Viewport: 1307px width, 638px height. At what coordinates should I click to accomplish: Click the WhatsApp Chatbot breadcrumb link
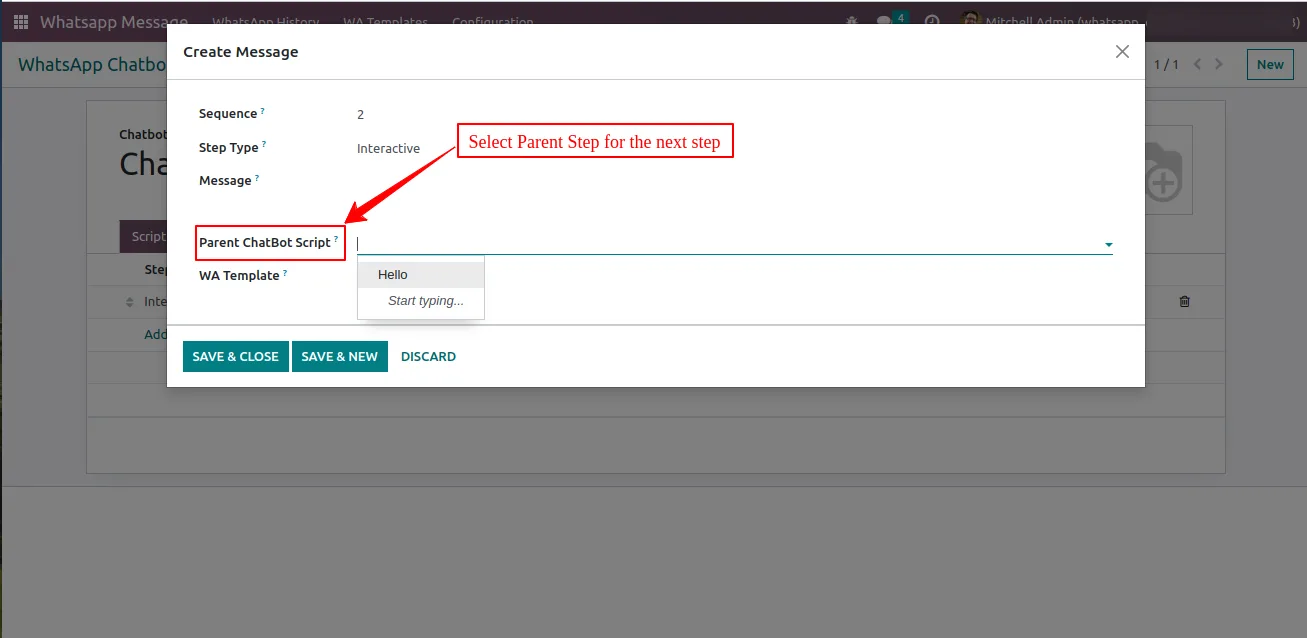[92, 64]
